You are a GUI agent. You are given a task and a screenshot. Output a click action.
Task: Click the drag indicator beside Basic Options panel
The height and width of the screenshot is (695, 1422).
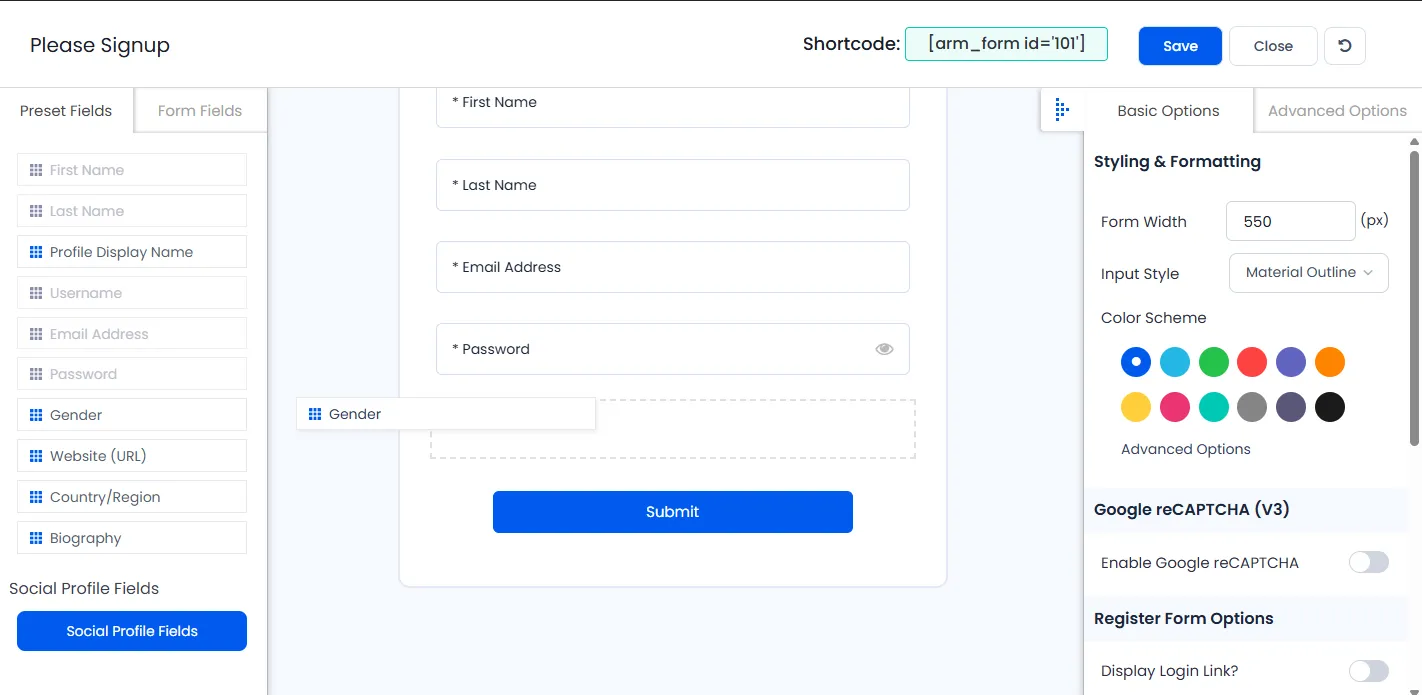tap(1062, 110)
